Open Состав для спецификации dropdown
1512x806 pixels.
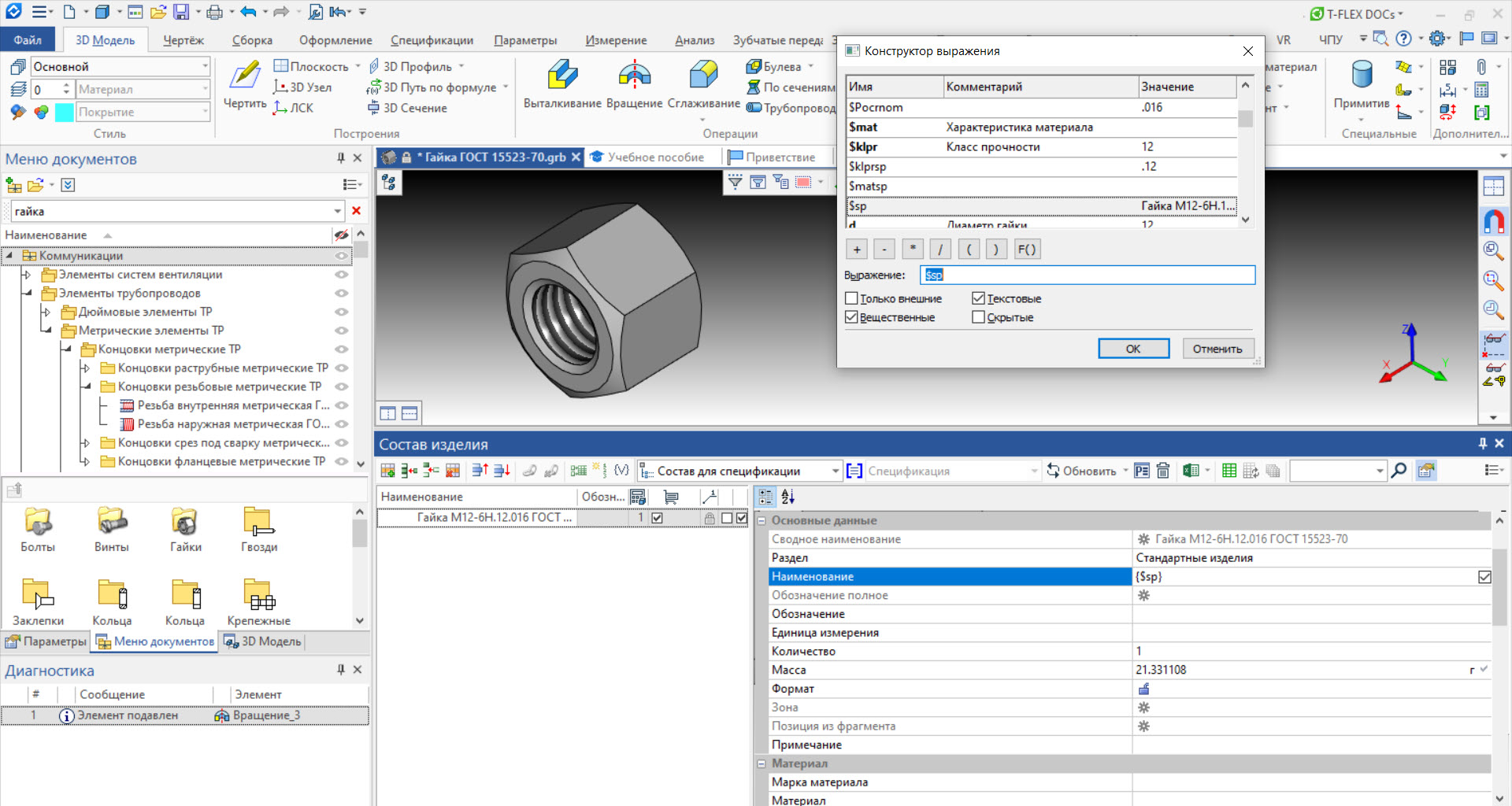[x=835, y=471]
